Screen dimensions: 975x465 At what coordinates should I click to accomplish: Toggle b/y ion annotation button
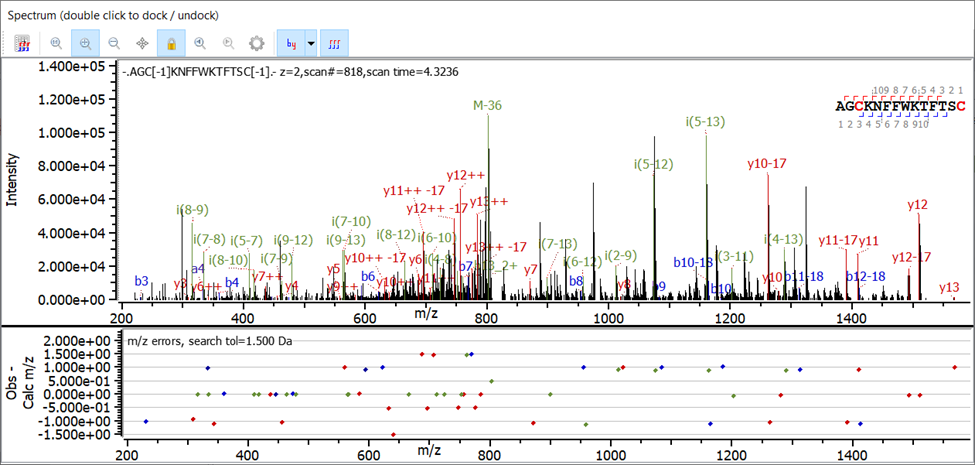pyautogui.click(x=292, y=44)
